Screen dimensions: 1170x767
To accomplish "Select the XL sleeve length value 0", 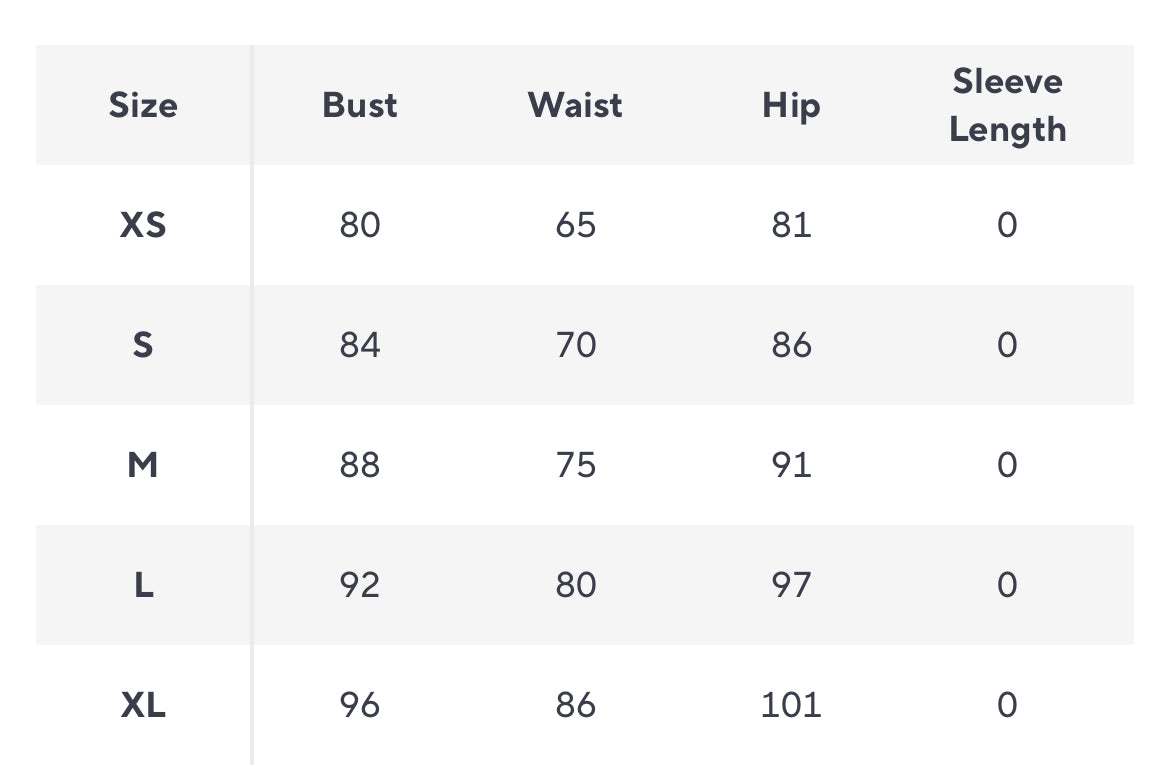I will 1007,705.
